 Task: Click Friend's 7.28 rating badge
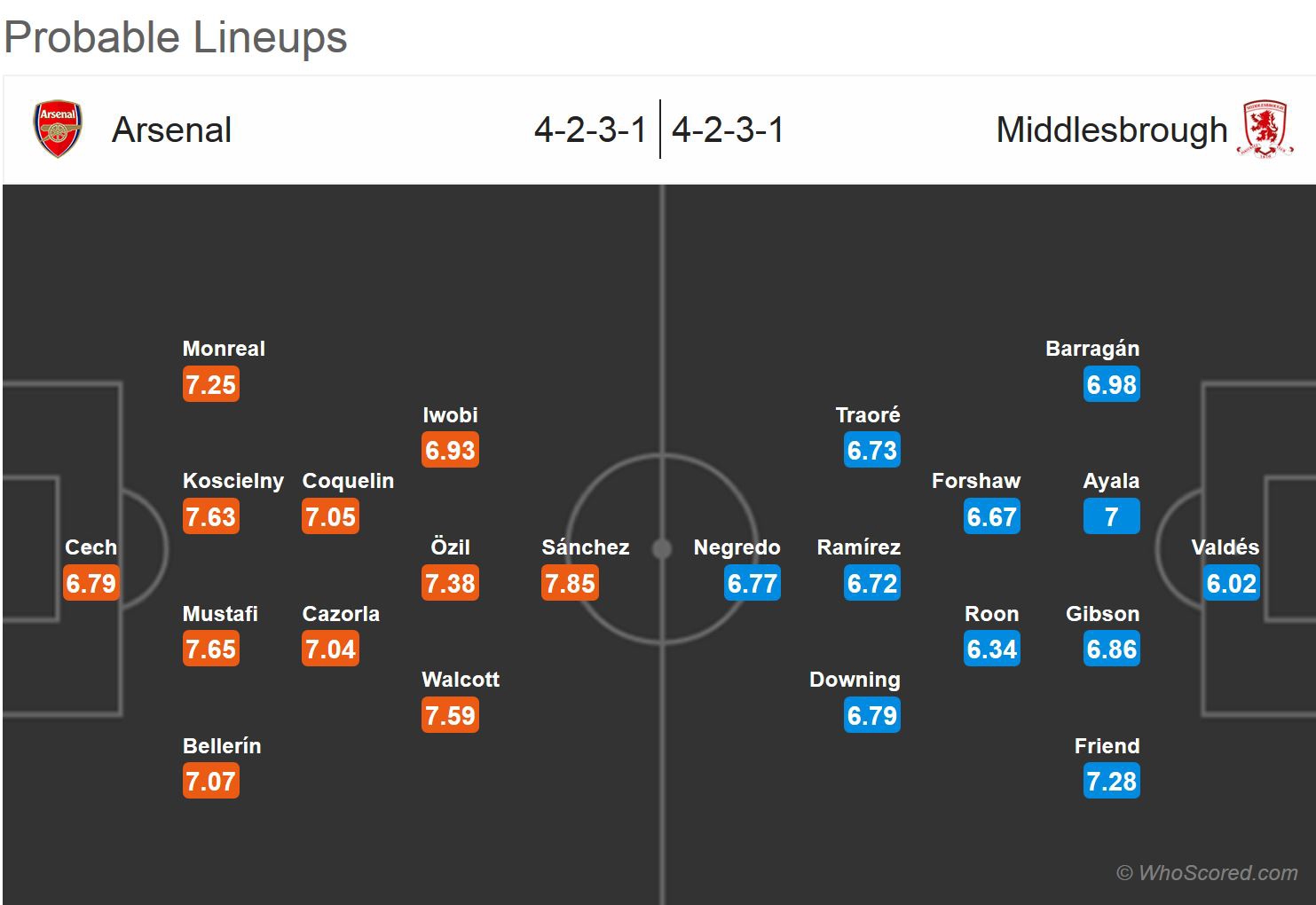1111,782
